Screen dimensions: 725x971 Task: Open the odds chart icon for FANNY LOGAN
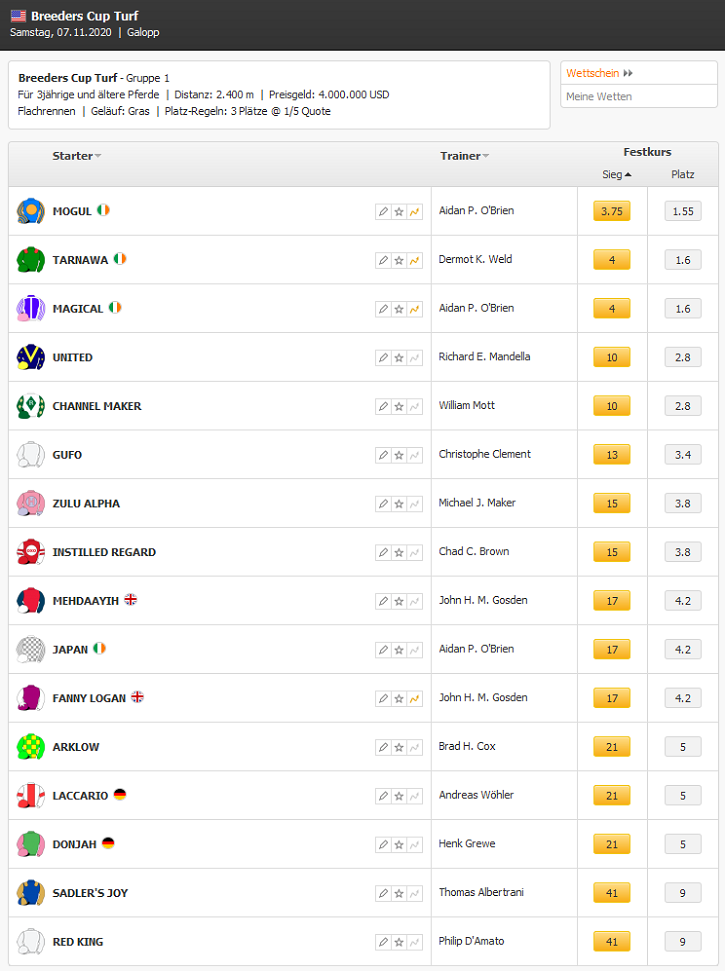(x=414, y=699)
